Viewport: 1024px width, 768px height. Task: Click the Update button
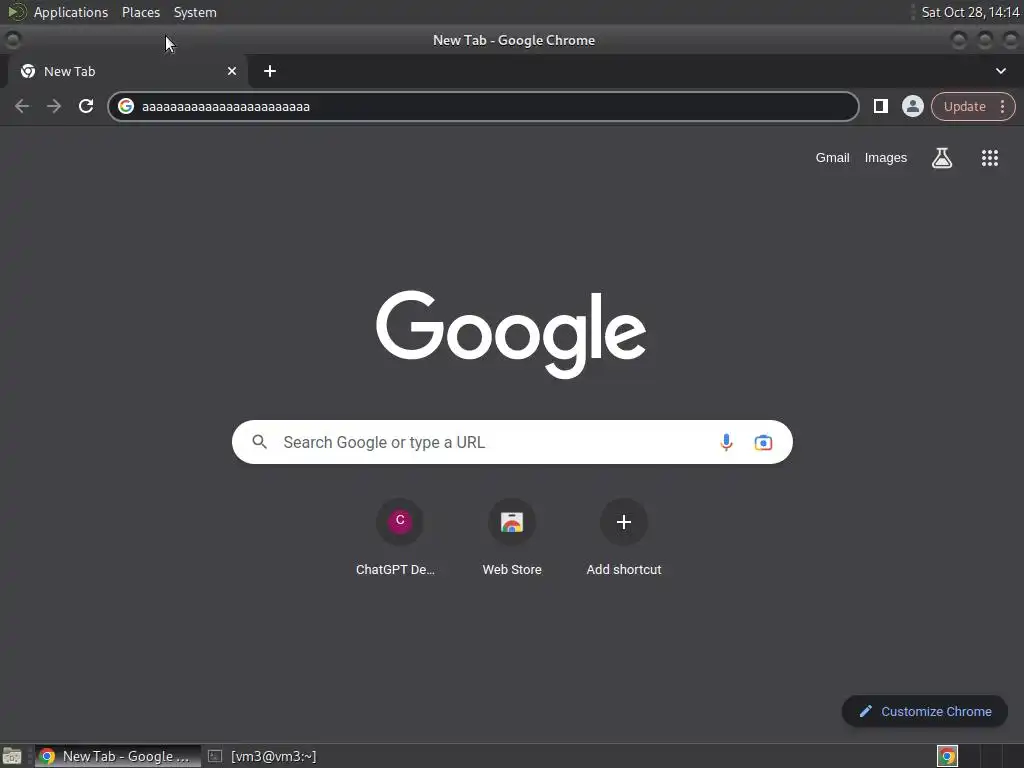coord(964,106)
